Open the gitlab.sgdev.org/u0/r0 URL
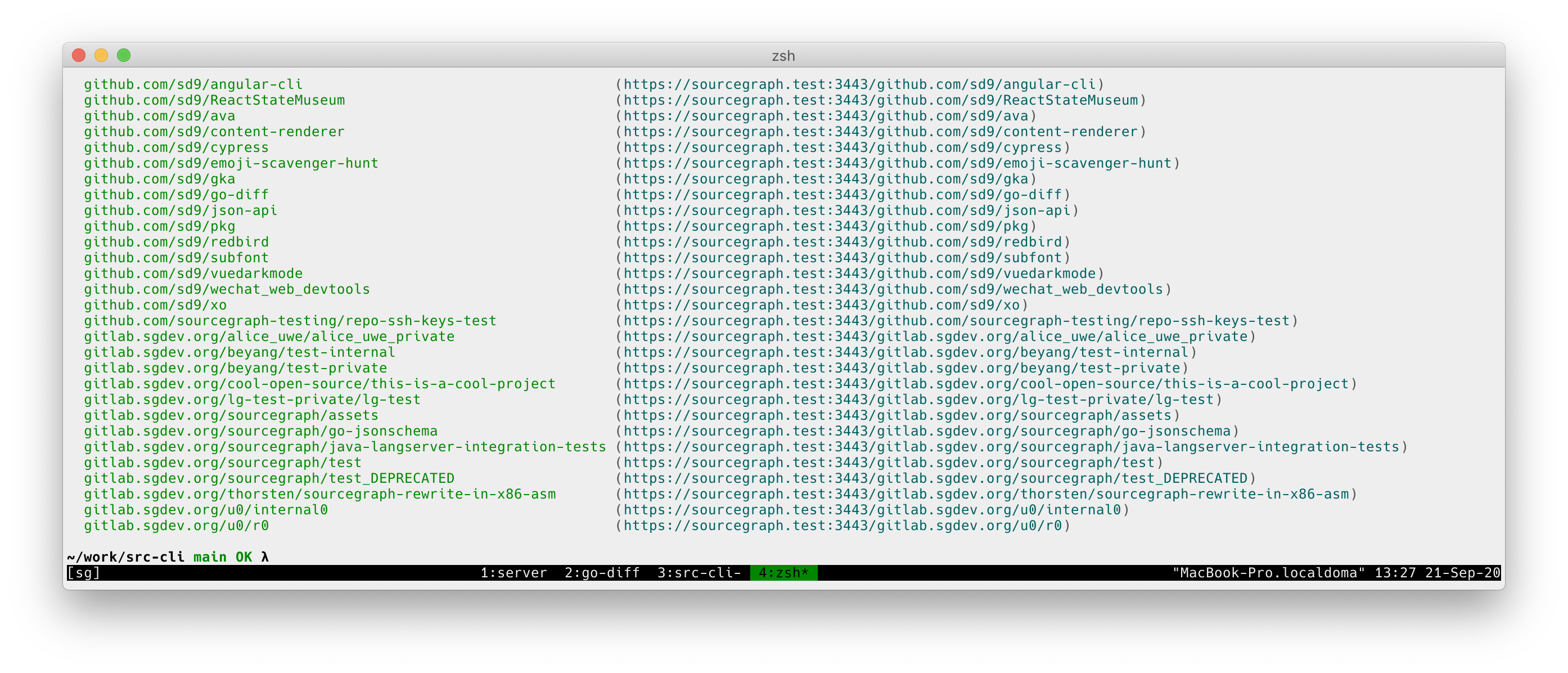Screen dimensions: 1568x673 842,526
